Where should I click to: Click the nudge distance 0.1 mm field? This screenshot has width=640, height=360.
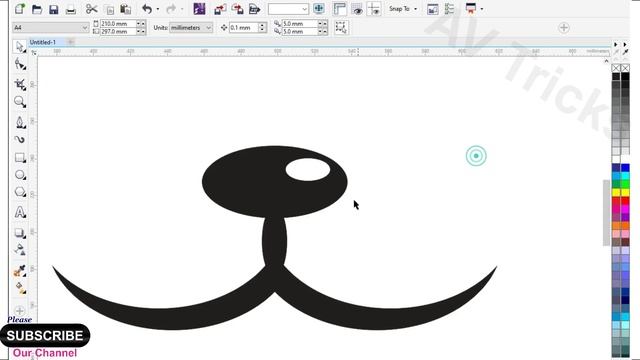click(x=243, y=28)
